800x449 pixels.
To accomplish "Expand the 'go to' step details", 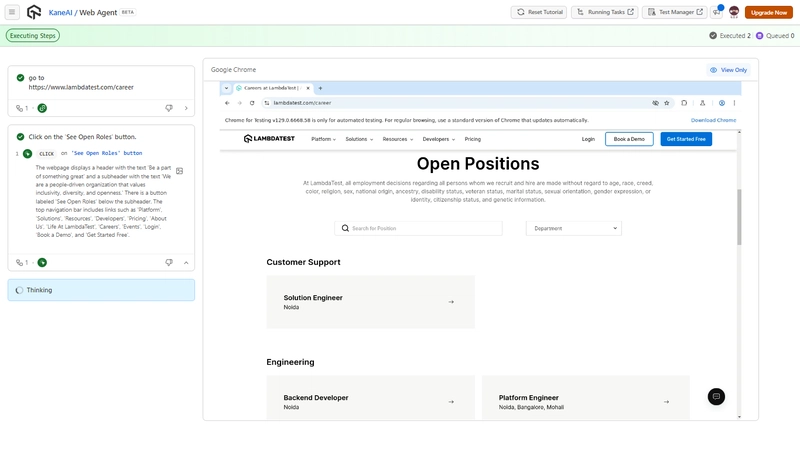I will point(186,108).
